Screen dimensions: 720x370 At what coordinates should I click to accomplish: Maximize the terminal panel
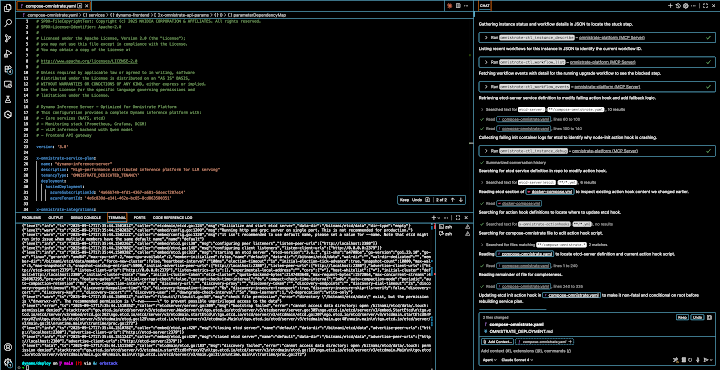point(458,217)
